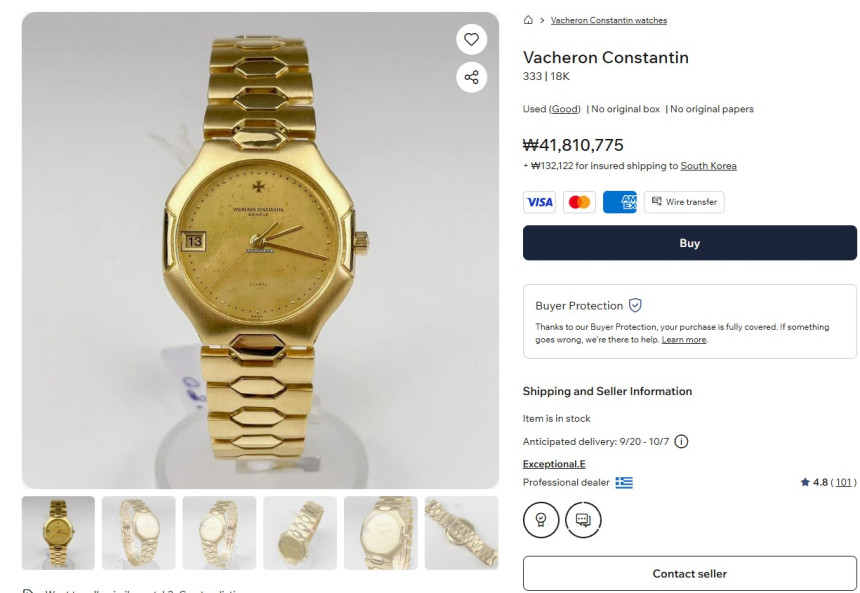Open Learn more about Buyer Protection

[x=683, y=340]
